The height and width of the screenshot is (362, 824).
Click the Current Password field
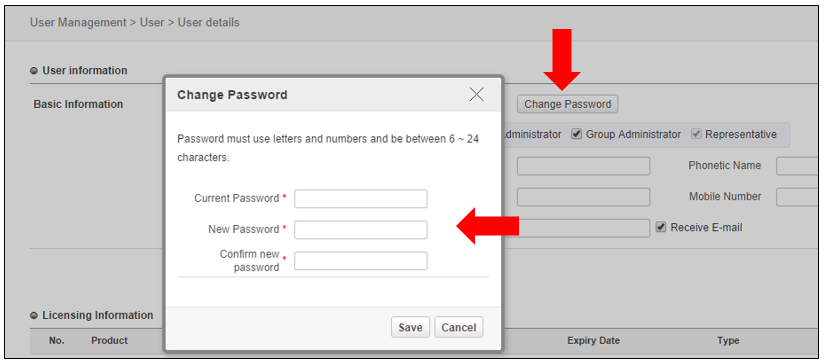coord(360,199)
